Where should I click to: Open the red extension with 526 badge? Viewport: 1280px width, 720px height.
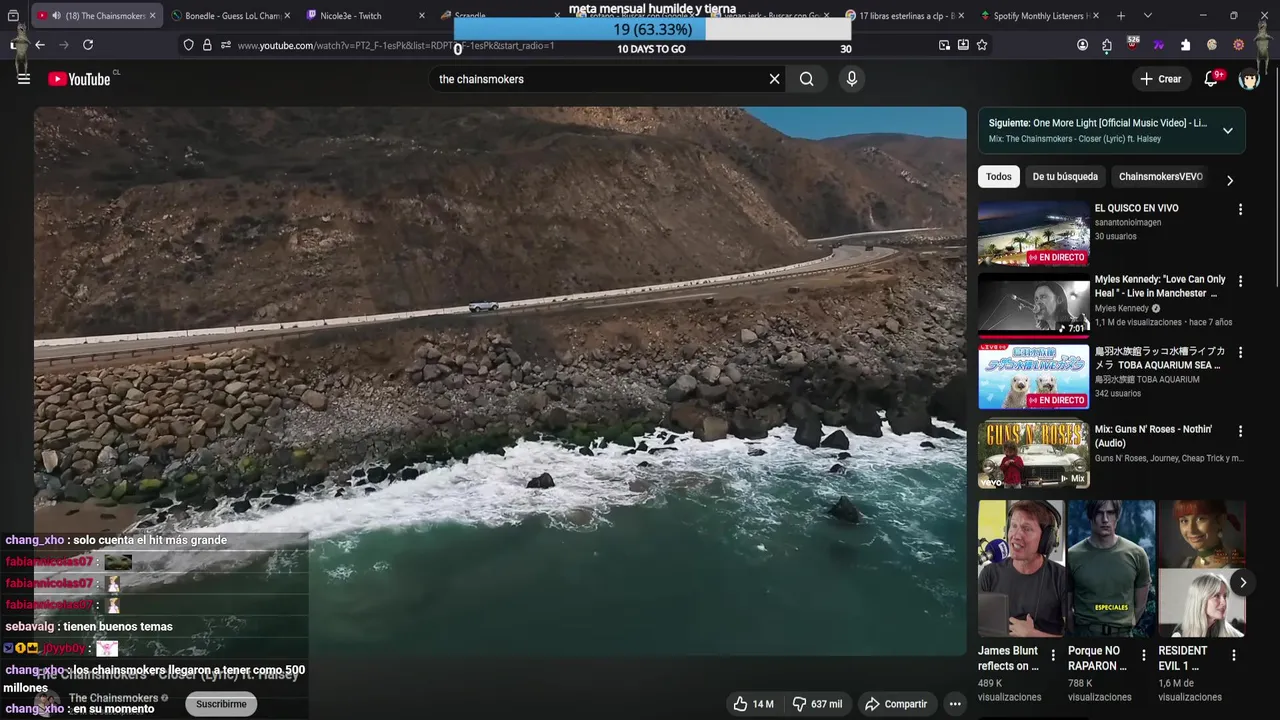[1132, 45]
